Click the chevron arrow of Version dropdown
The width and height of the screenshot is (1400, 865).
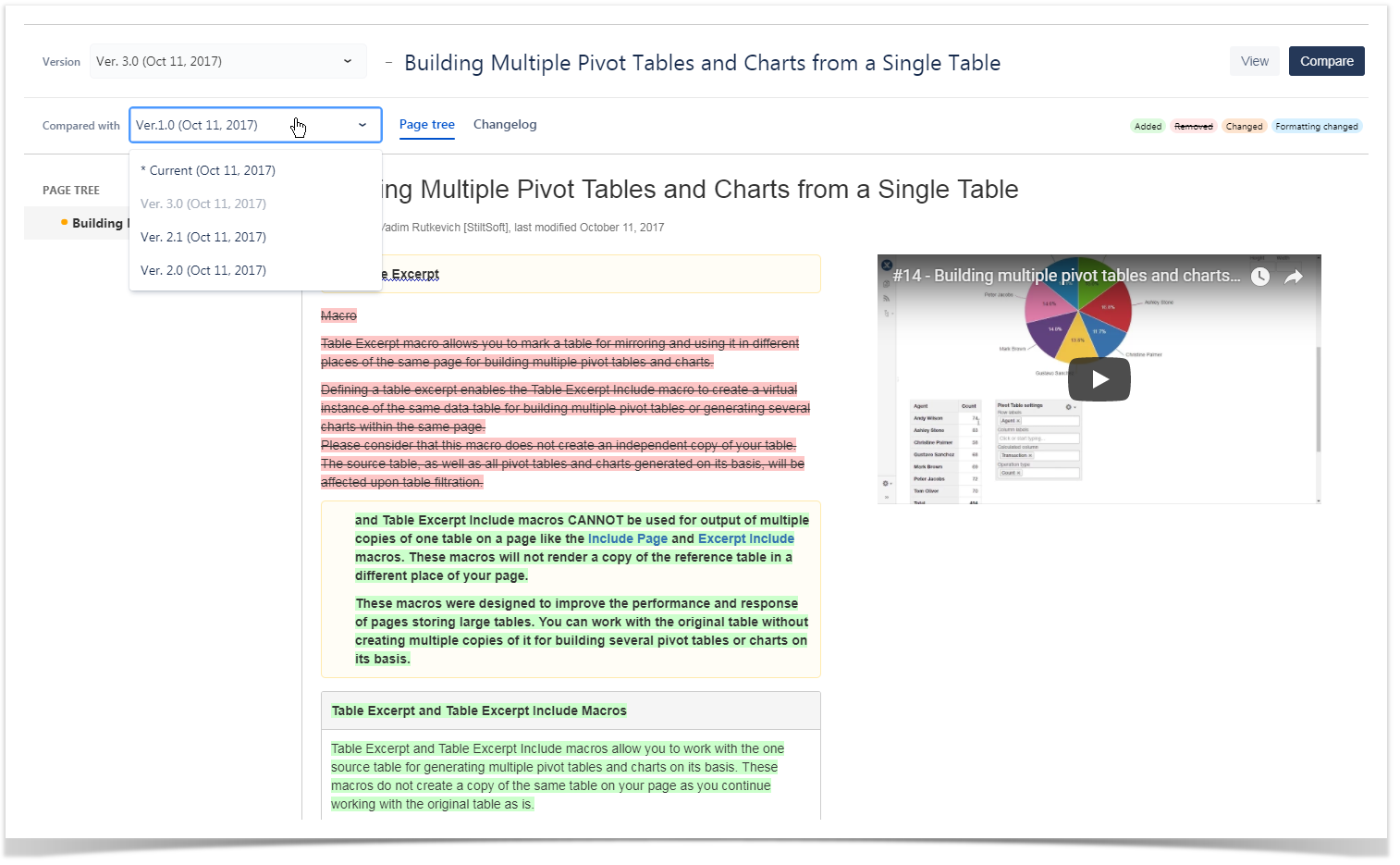click(x=348, y=61)
